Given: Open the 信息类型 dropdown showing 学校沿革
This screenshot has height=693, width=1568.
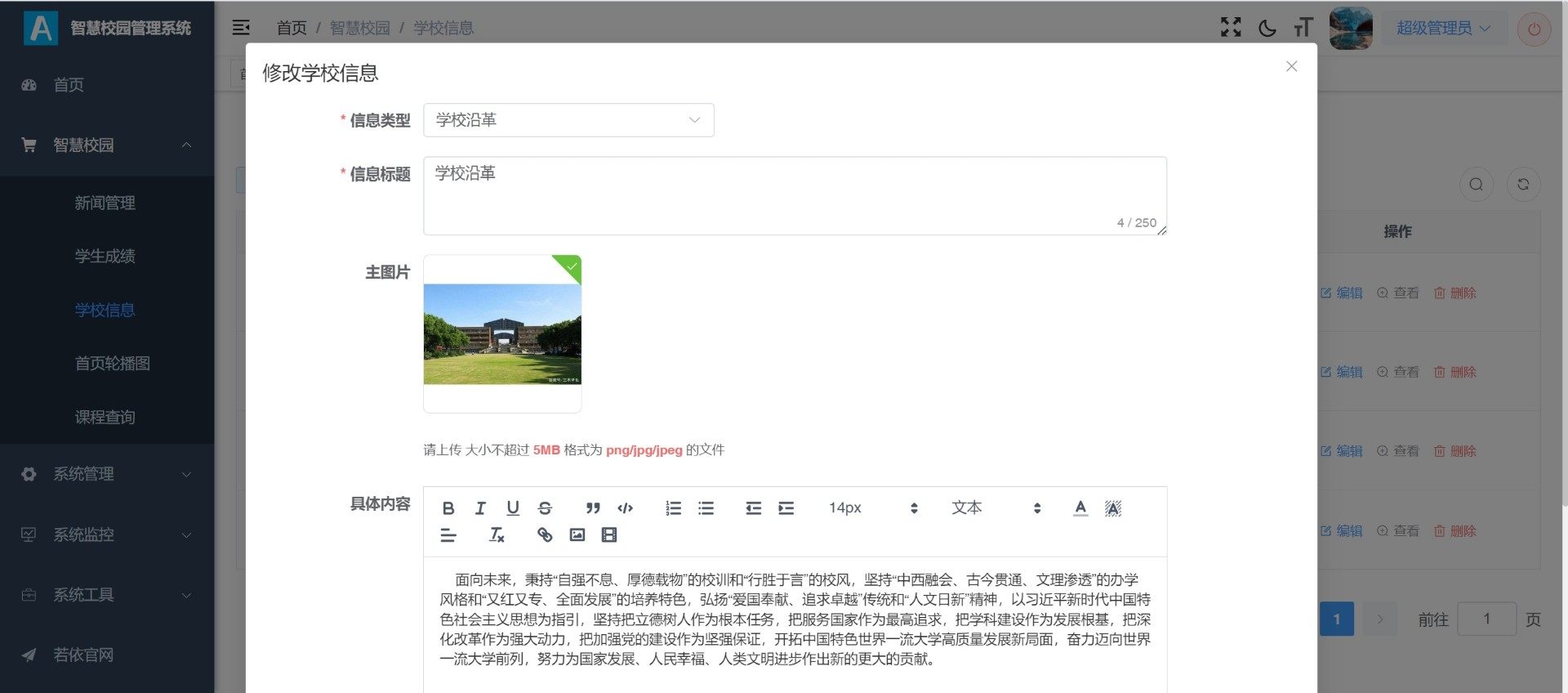Looking at the screenshot, I should click(x=568, y=120).
